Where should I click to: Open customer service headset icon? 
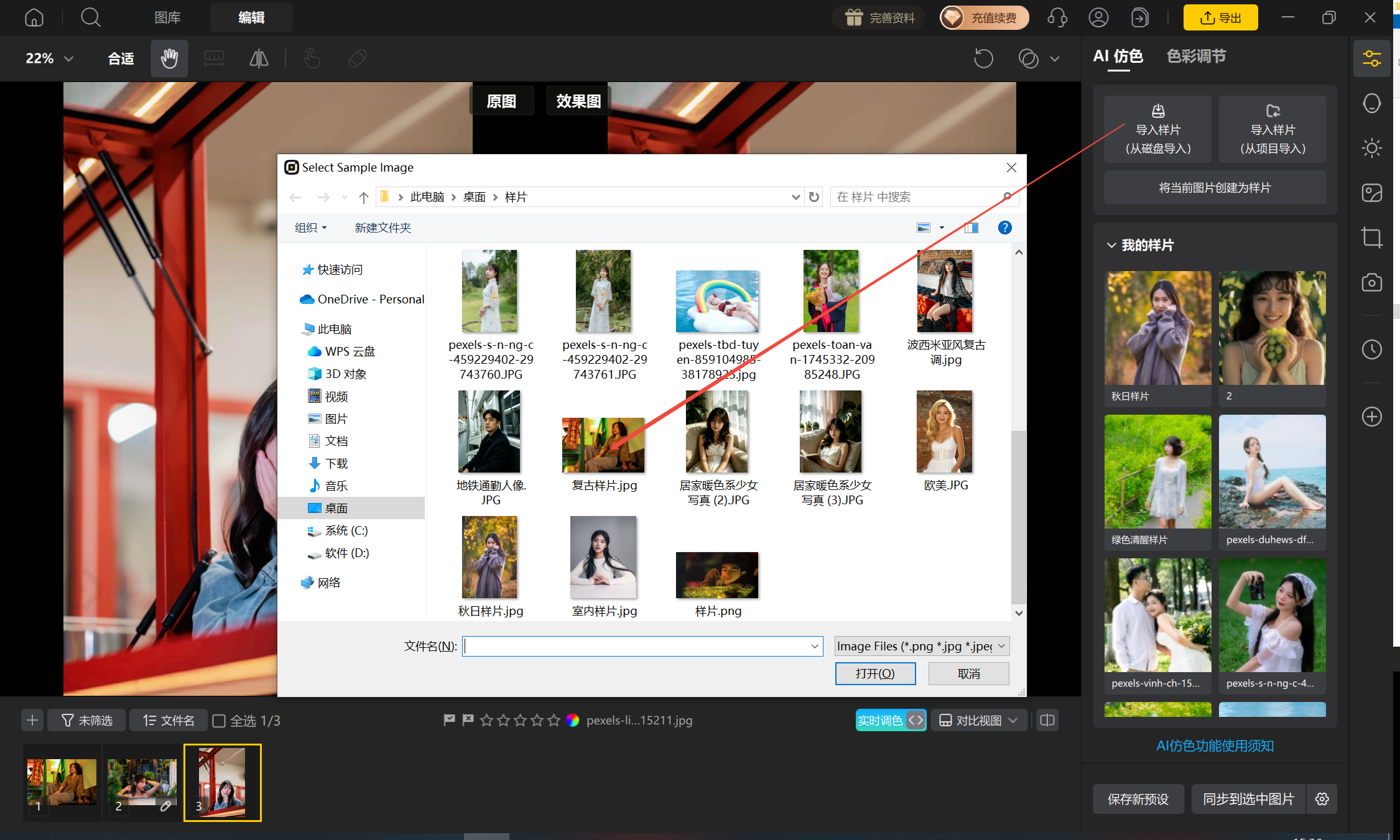[x=1057, y=17]
